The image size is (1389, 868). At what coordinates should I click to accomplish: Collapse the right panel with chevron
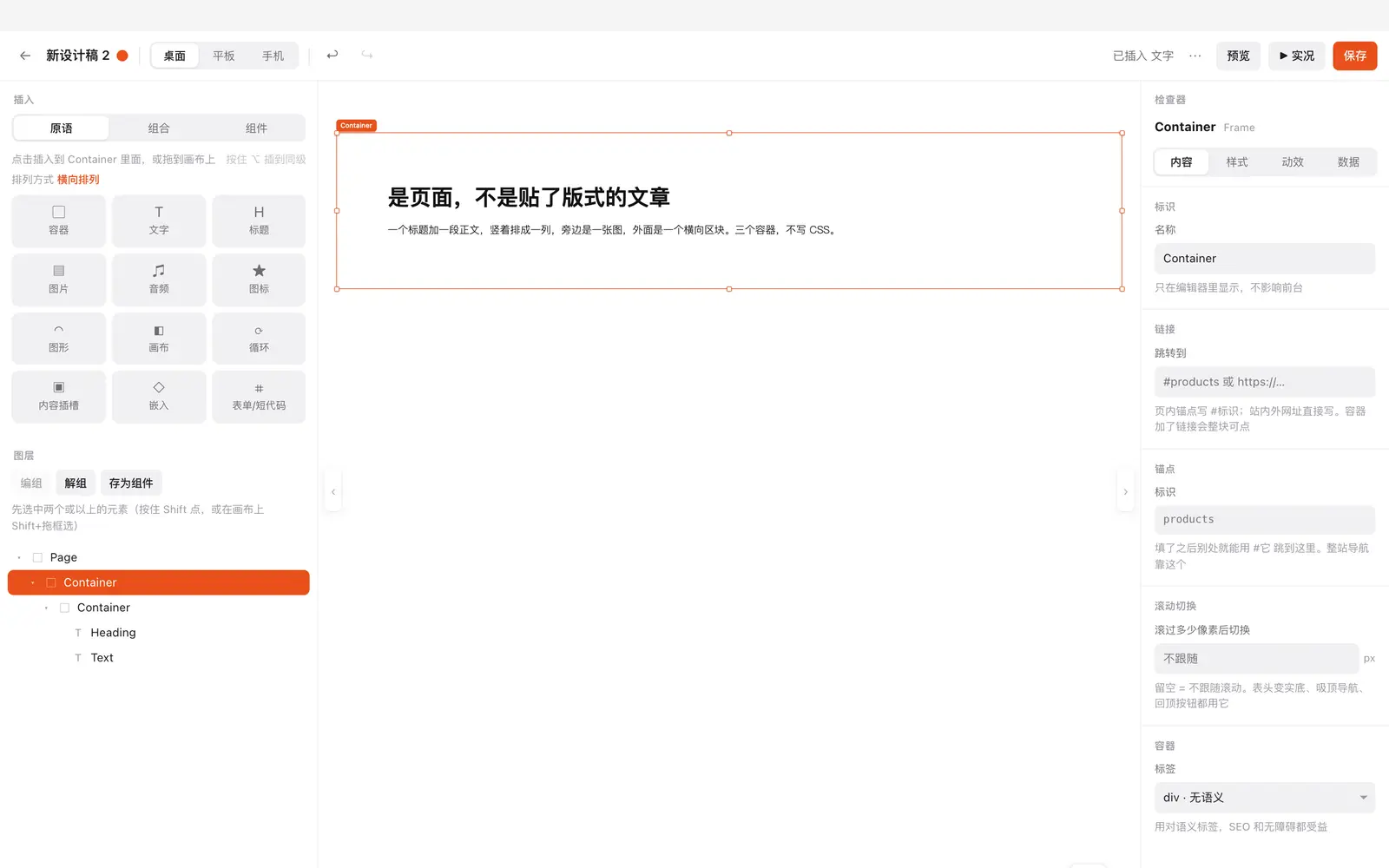tap(1126, 492)
